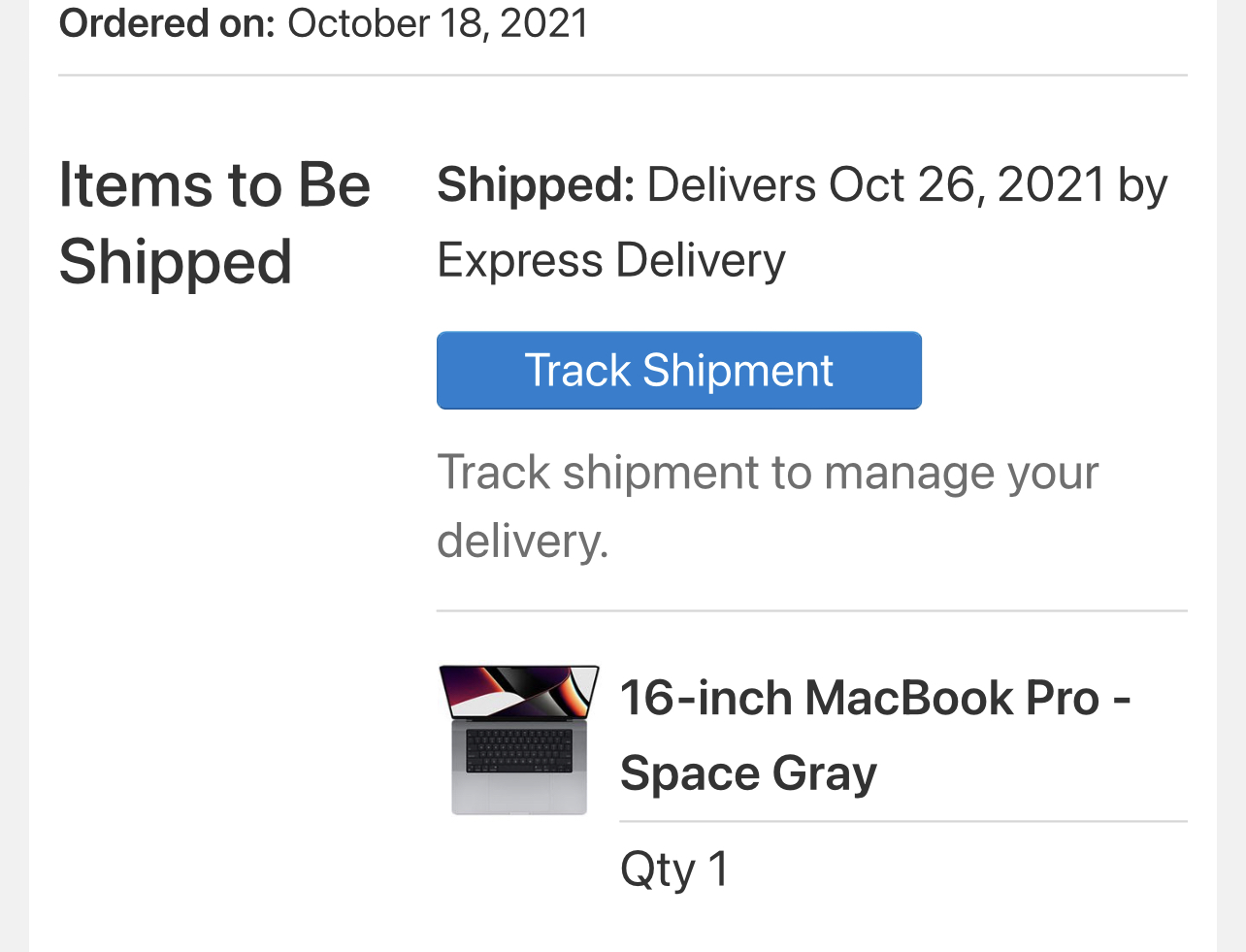Click the divider line above the product row
This screenshot has height=952, width=1246.
[811, 611]
